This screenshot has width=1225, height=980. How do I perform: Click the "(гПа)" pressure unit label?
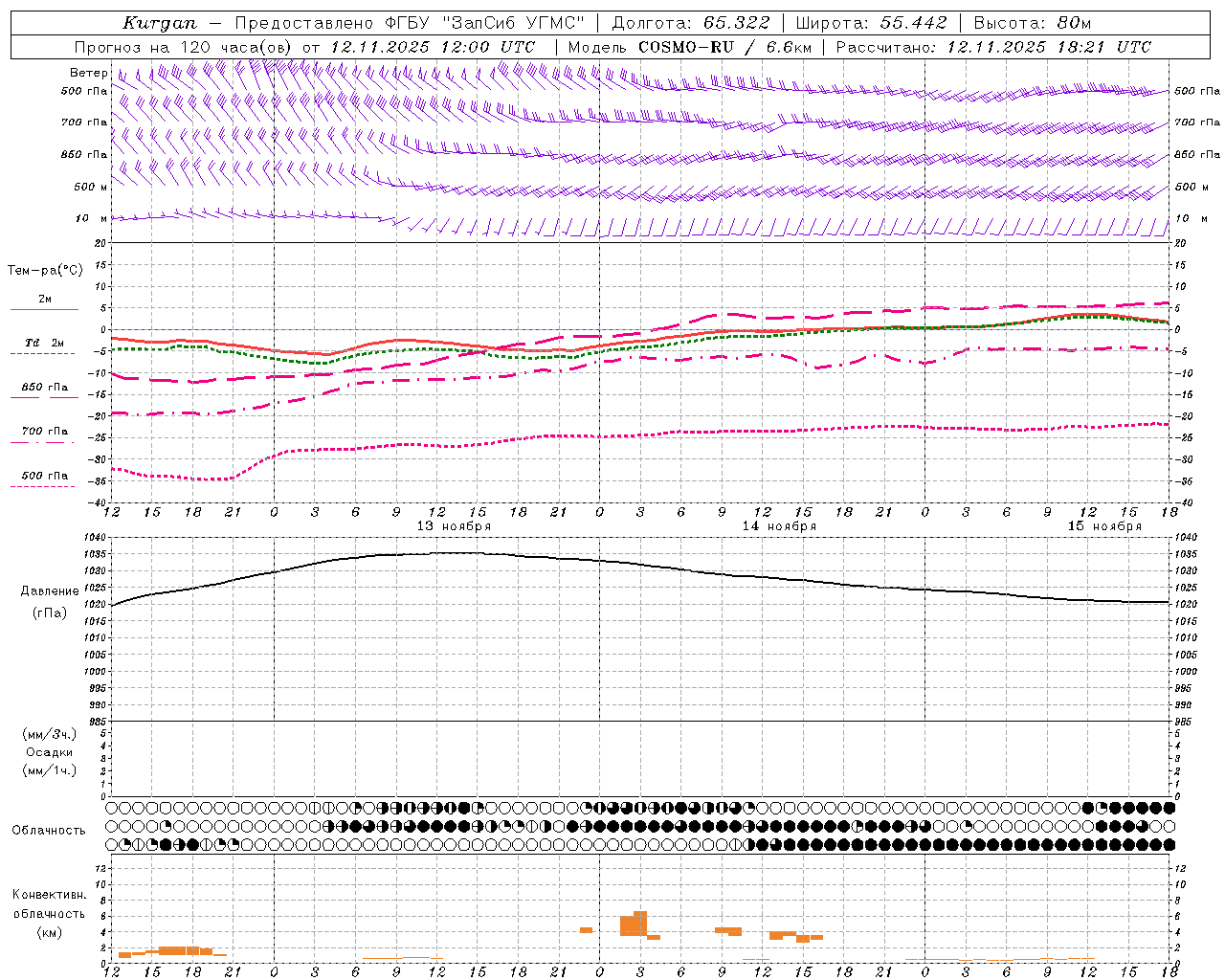50,613
